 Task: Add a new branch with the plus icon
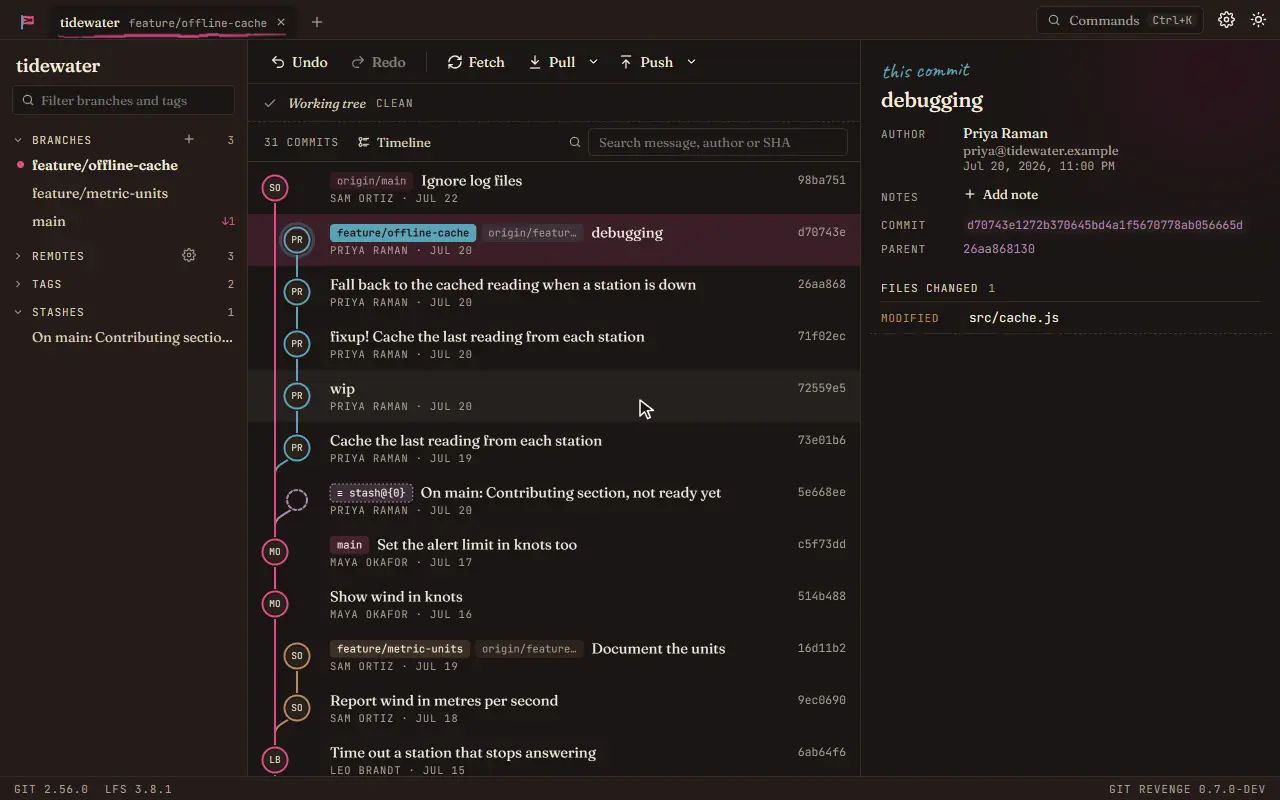tap(189, 140)
